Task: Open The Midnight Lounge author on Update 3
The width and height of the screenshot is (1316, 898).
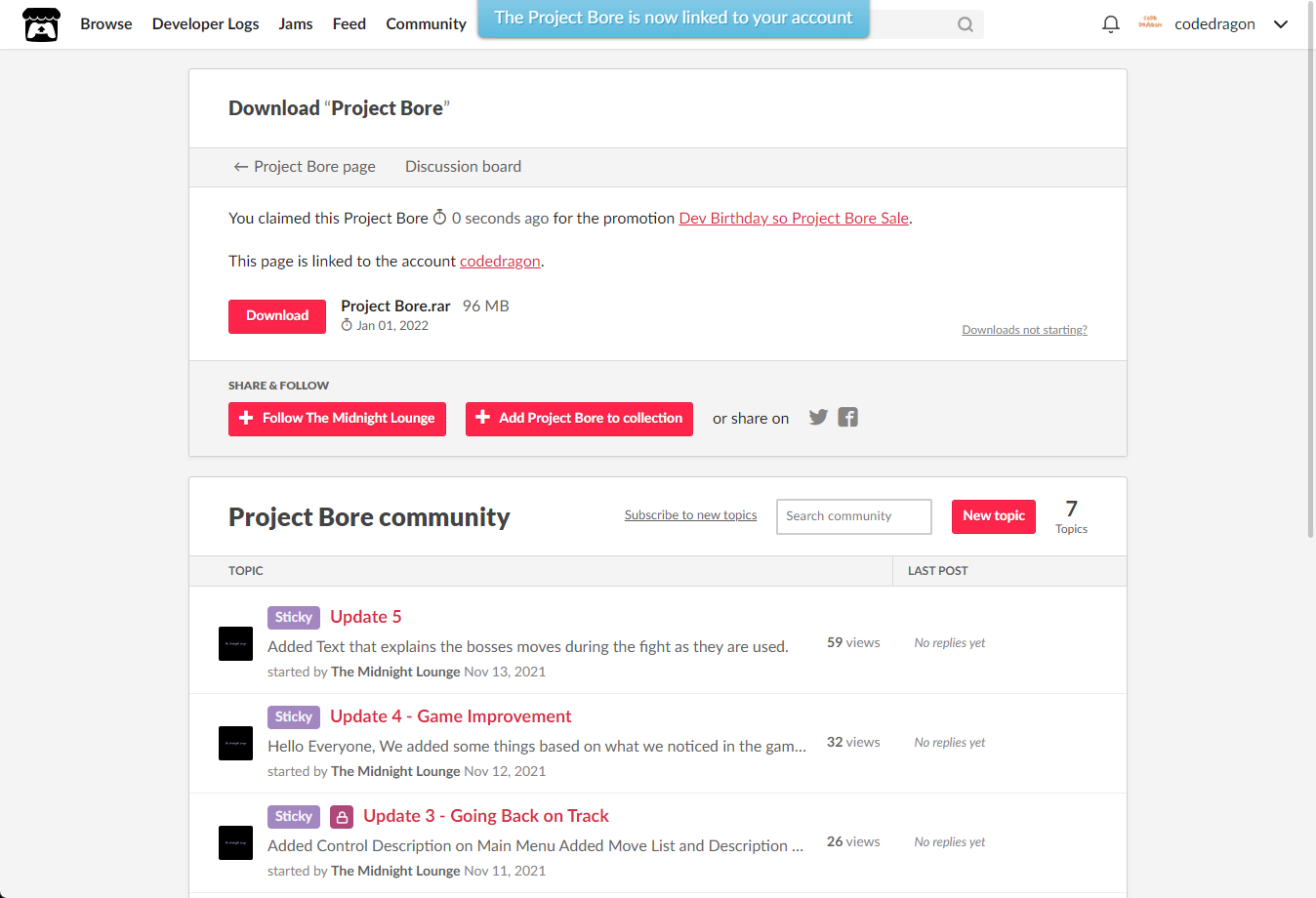Action: [x=395, y=871]
